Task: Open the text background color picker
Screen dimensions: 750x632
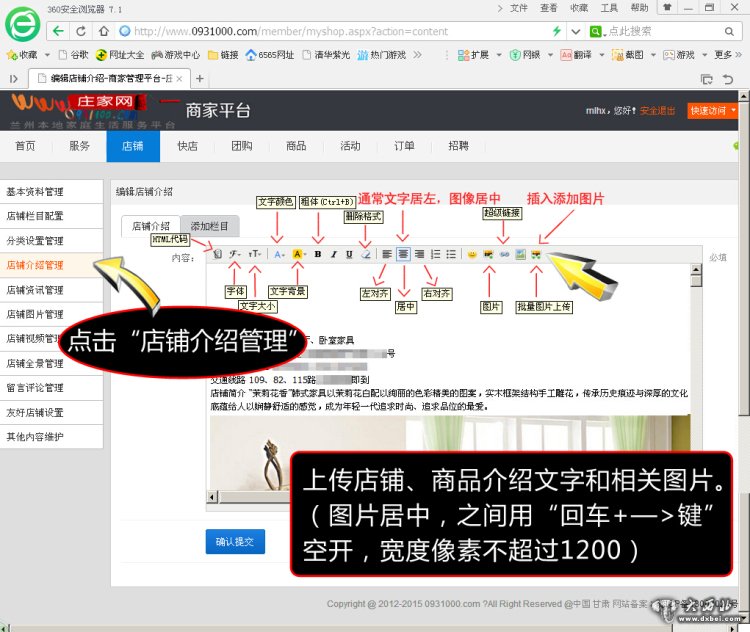Action: coord(299,254)
